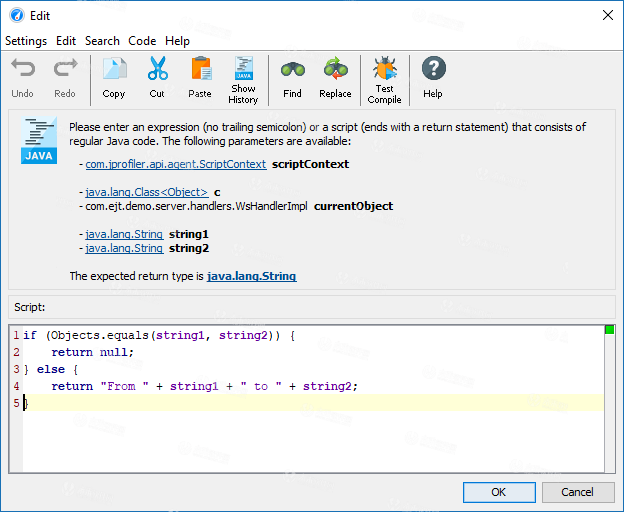Expand the Code menu
Image resolution: width=624 pixels, height=512 pixels.
tap(142, 41)
